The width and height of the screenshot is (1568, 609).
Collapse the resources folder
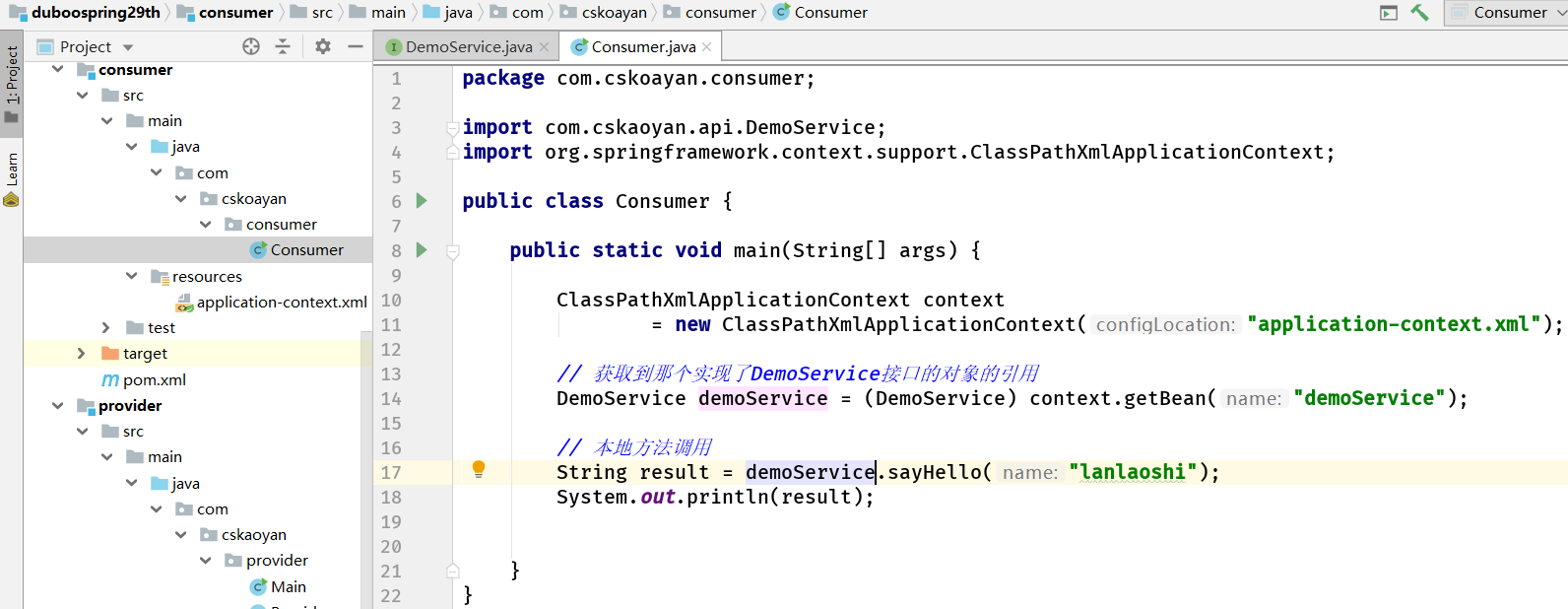point(131,277)
